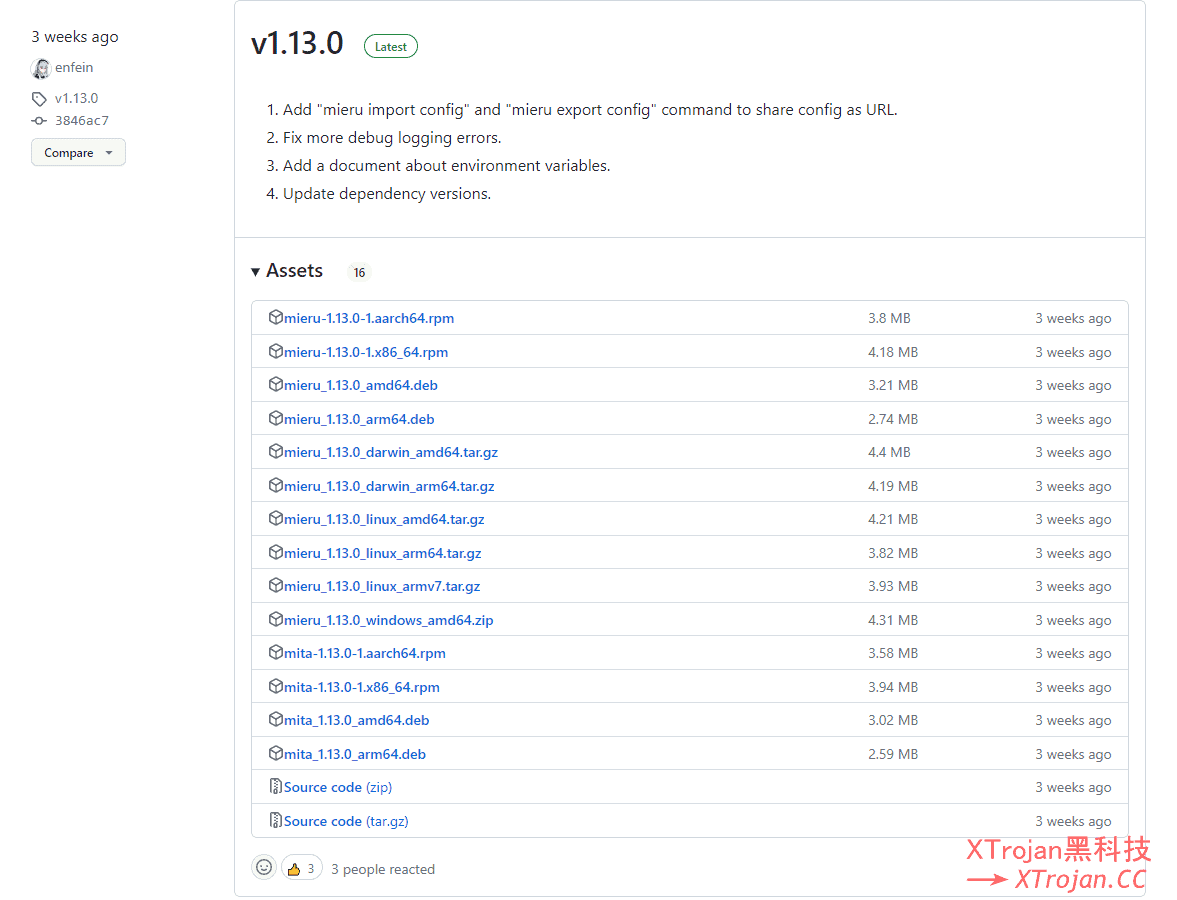Download mieru_1.13.0_linux_amd64.tar.gz
The image size is (1177, 900).
click(384, 519)
